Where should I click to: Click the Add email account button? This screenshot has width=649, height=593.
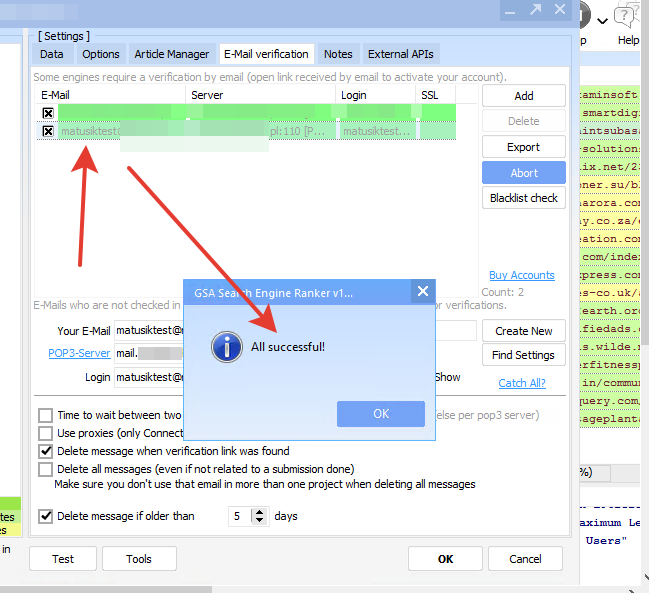click(x=524, y=96)
